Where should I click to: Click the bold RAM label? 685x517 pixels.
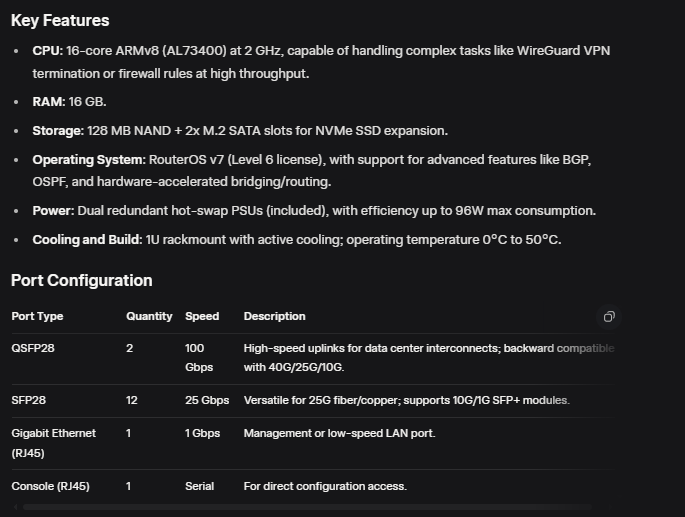point(48,102)
